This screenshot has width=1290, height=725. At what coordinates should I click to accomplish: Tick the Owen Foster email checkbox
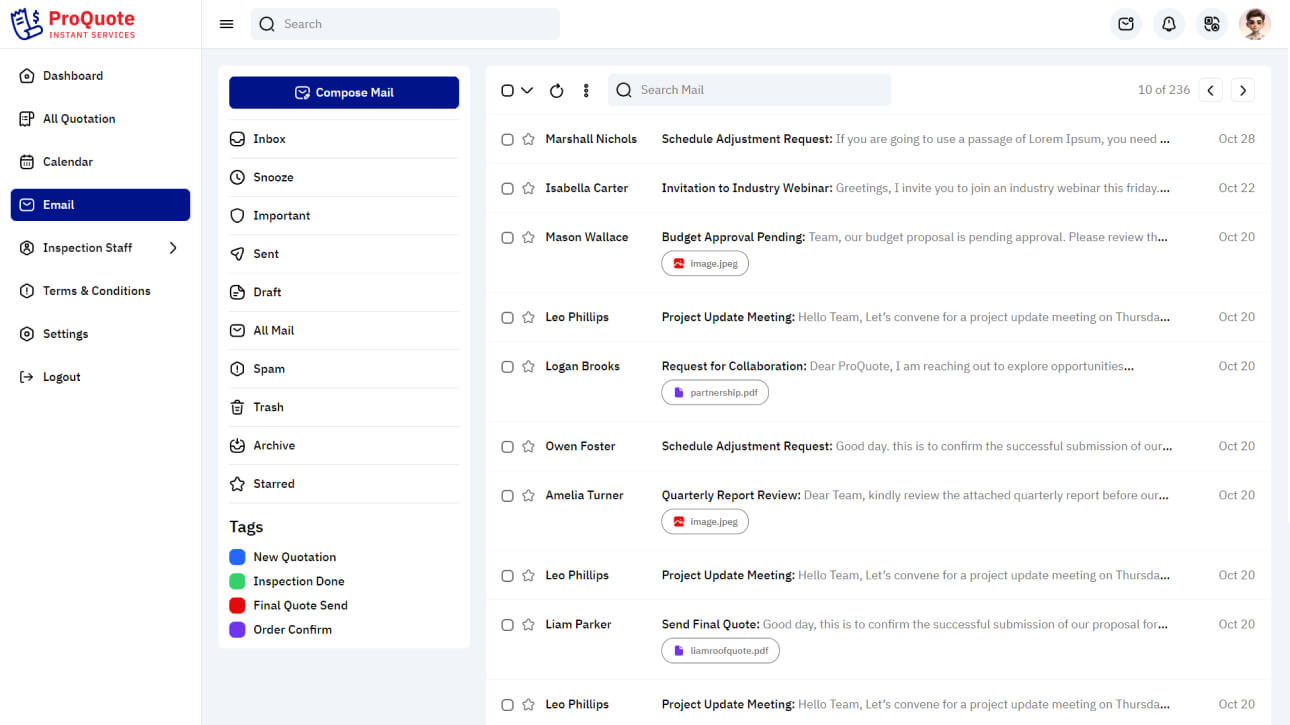(507, 447)
